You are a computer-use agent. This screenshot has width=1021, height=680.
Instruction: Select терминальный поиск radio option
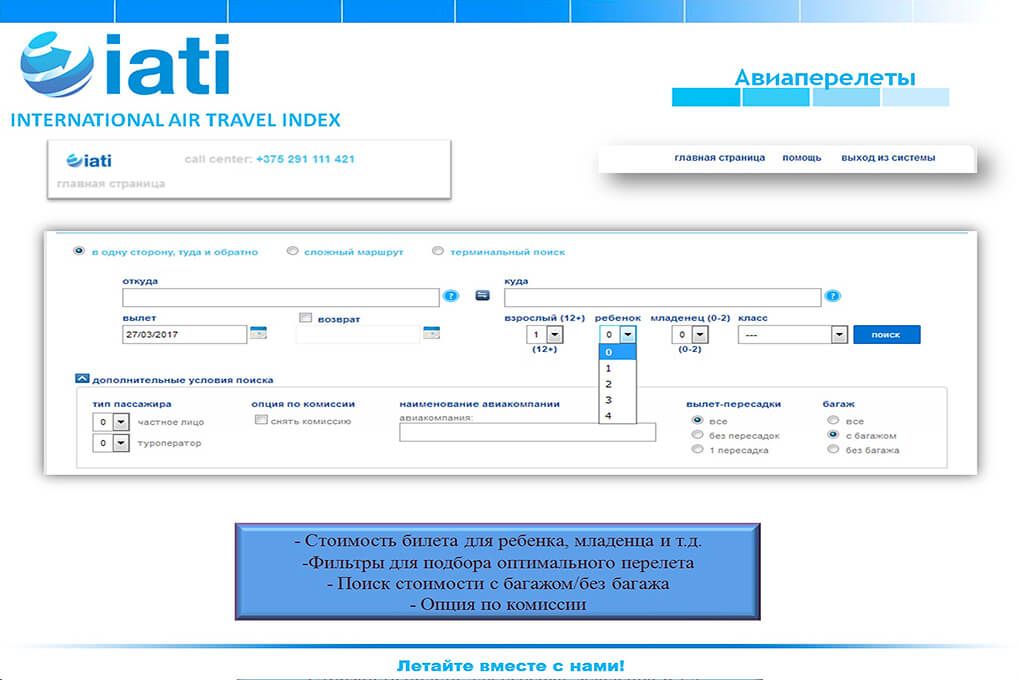[x=438, y=251]
